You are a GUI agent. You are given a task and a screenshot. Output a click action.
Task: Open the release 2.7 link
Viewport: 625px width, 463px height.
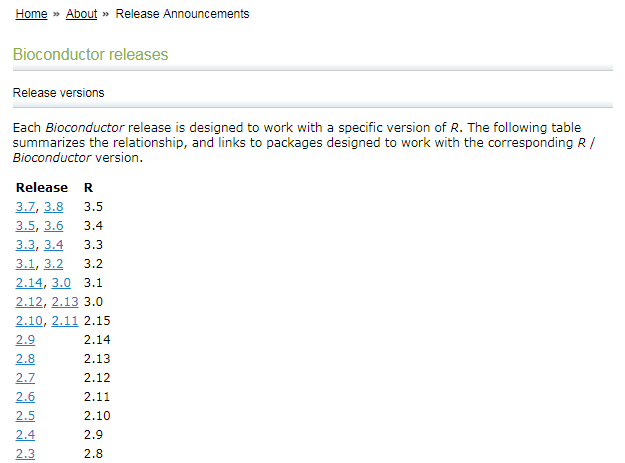pos(26,378)
